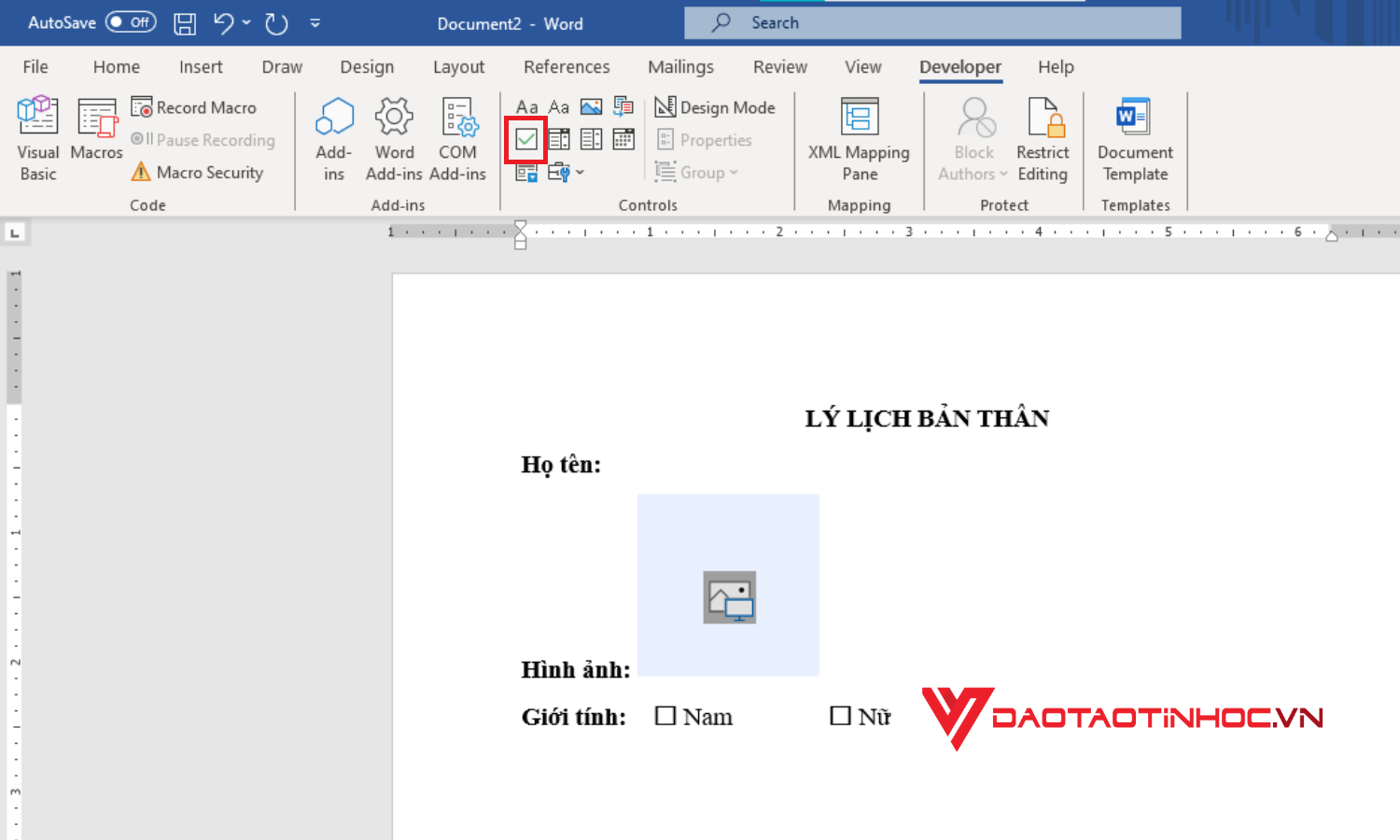Insert a Date Picker content control
This screenshot has height=840, width=1400.
623,139
